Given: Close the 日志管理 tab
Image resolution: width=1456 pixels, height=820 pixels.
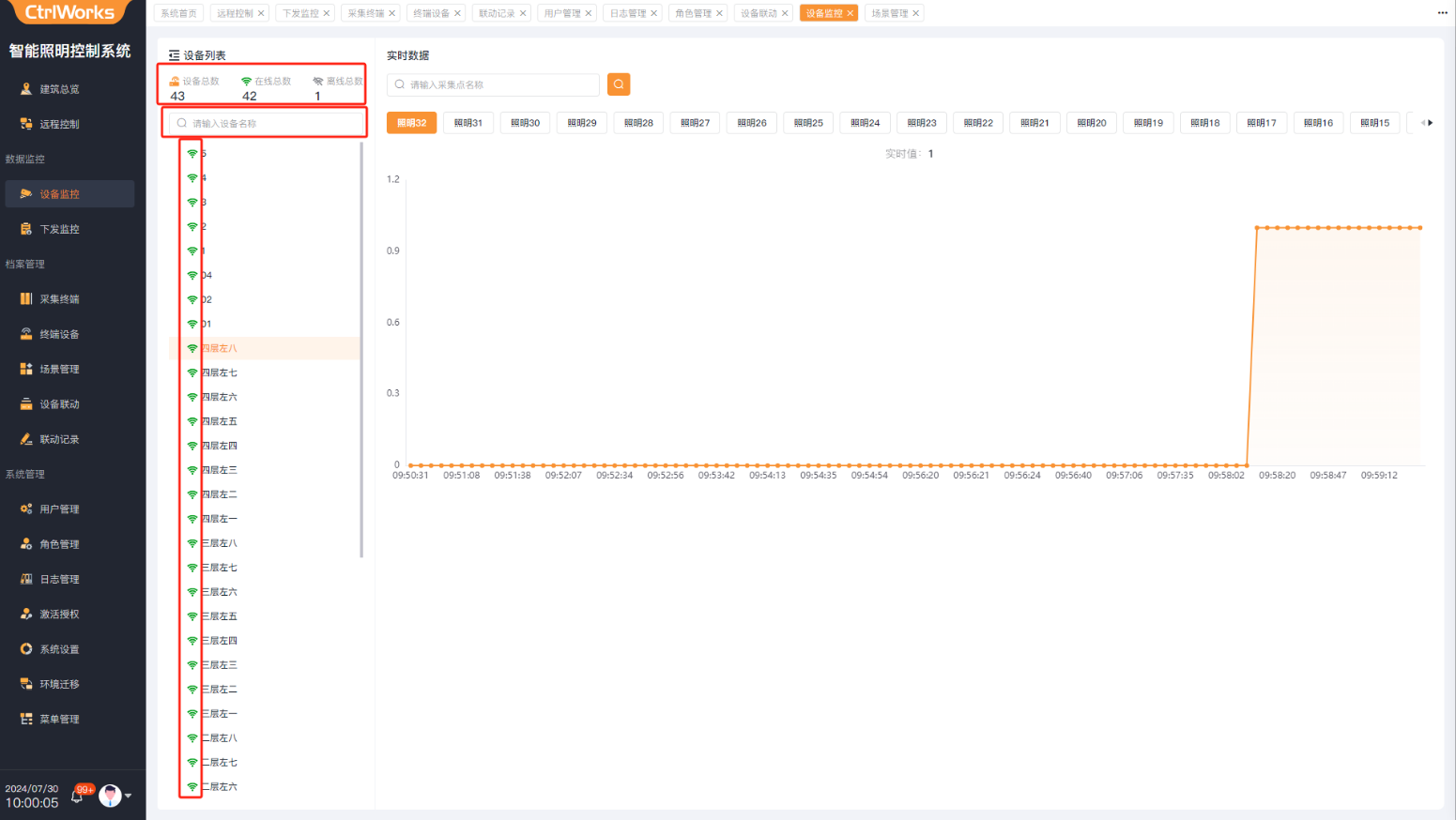Looking at the screenshot, I should coord(654,13).
